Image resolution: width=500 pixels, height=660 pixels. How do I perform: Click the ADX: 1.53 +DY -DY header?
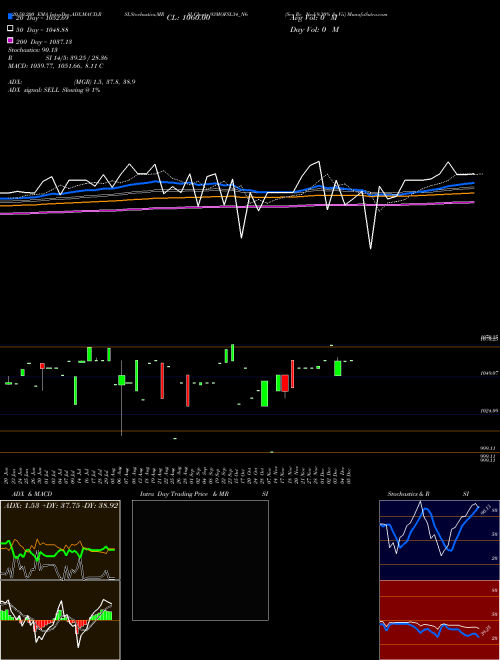[61, 505]
